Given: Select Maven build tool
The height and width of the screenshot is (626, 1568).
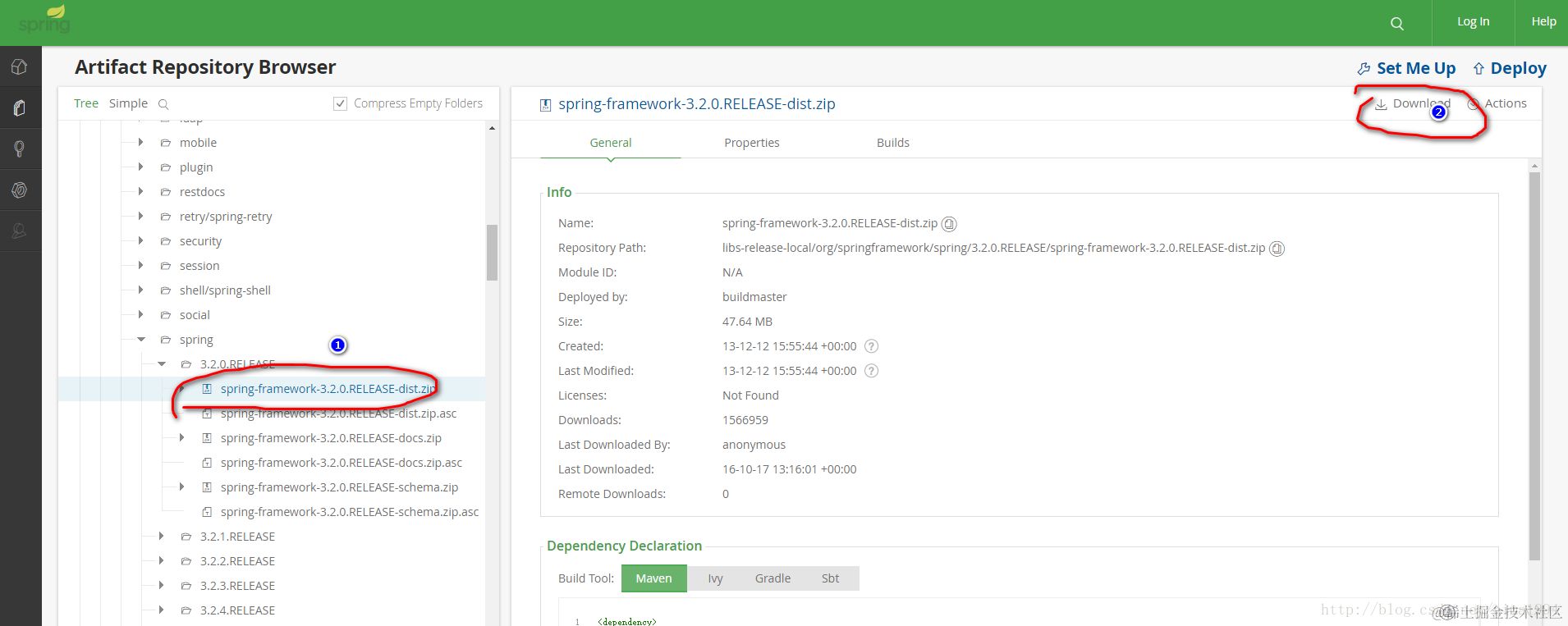Looking at the screenshot, I should (654, 578).
